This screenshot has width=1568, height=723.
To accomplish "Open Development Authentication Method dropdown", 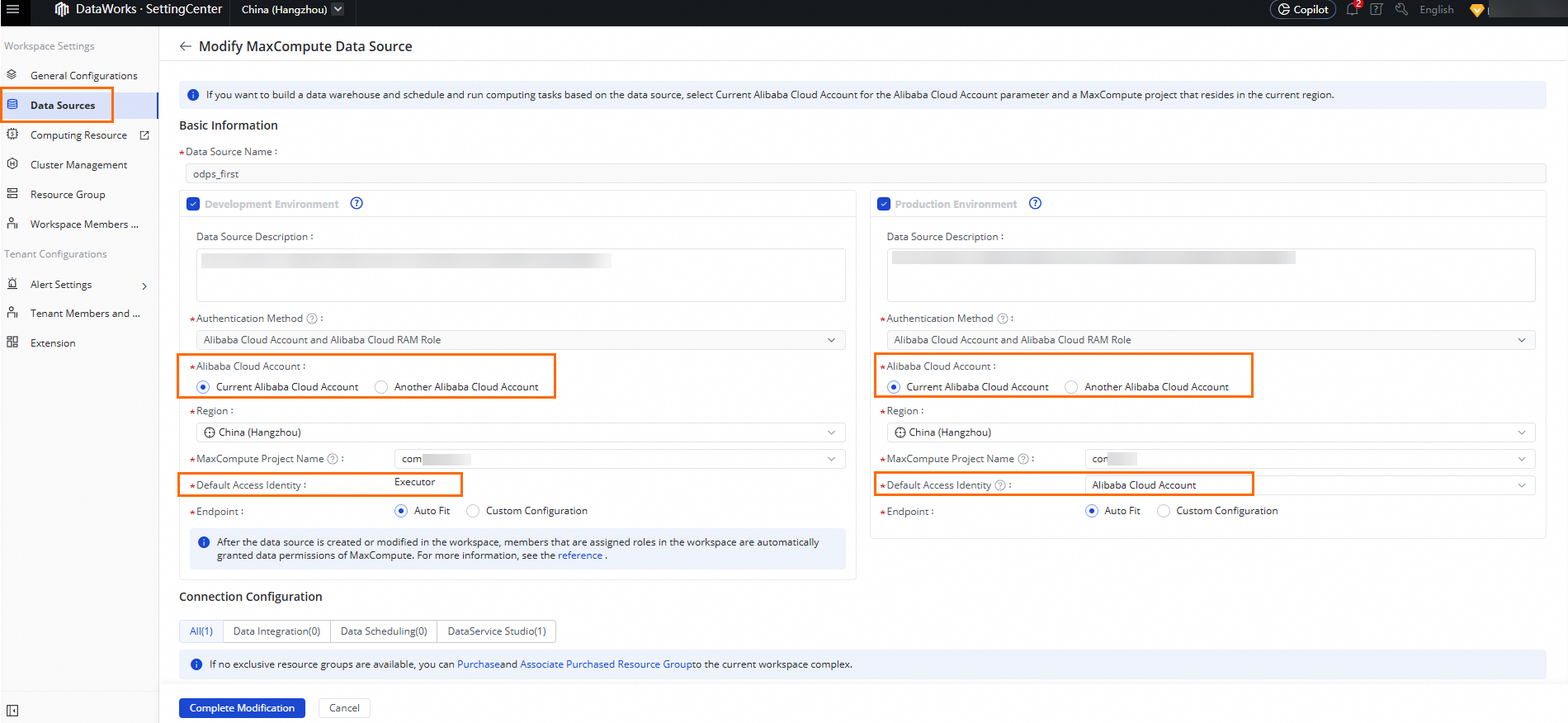I will click(521, 340).
